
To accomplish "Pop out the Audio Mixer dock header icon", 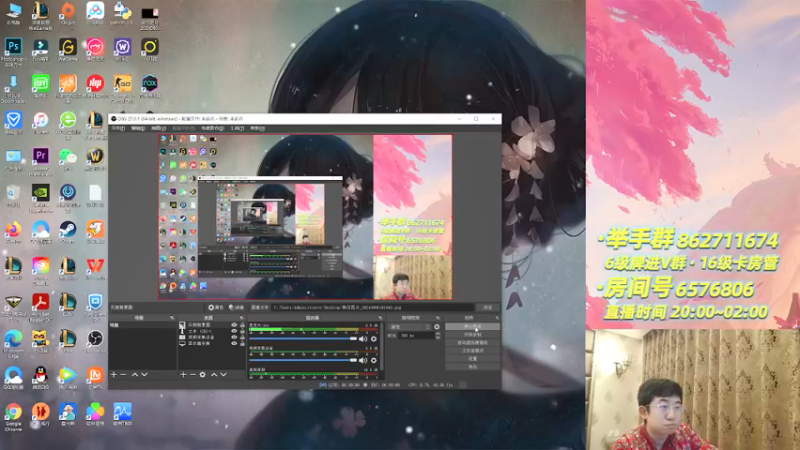I will (x=380, y=318).
